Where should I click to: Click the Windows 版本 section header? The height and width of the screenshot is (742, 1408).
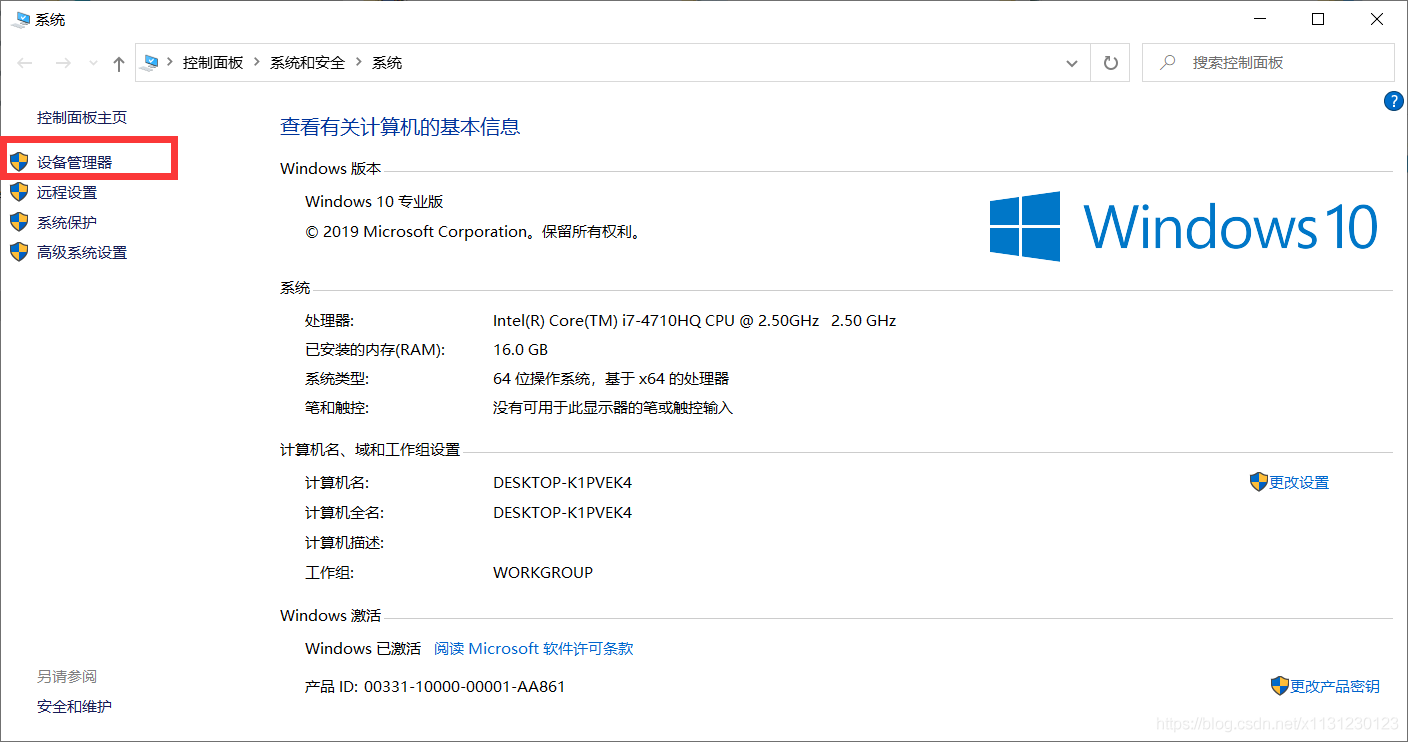330,169
